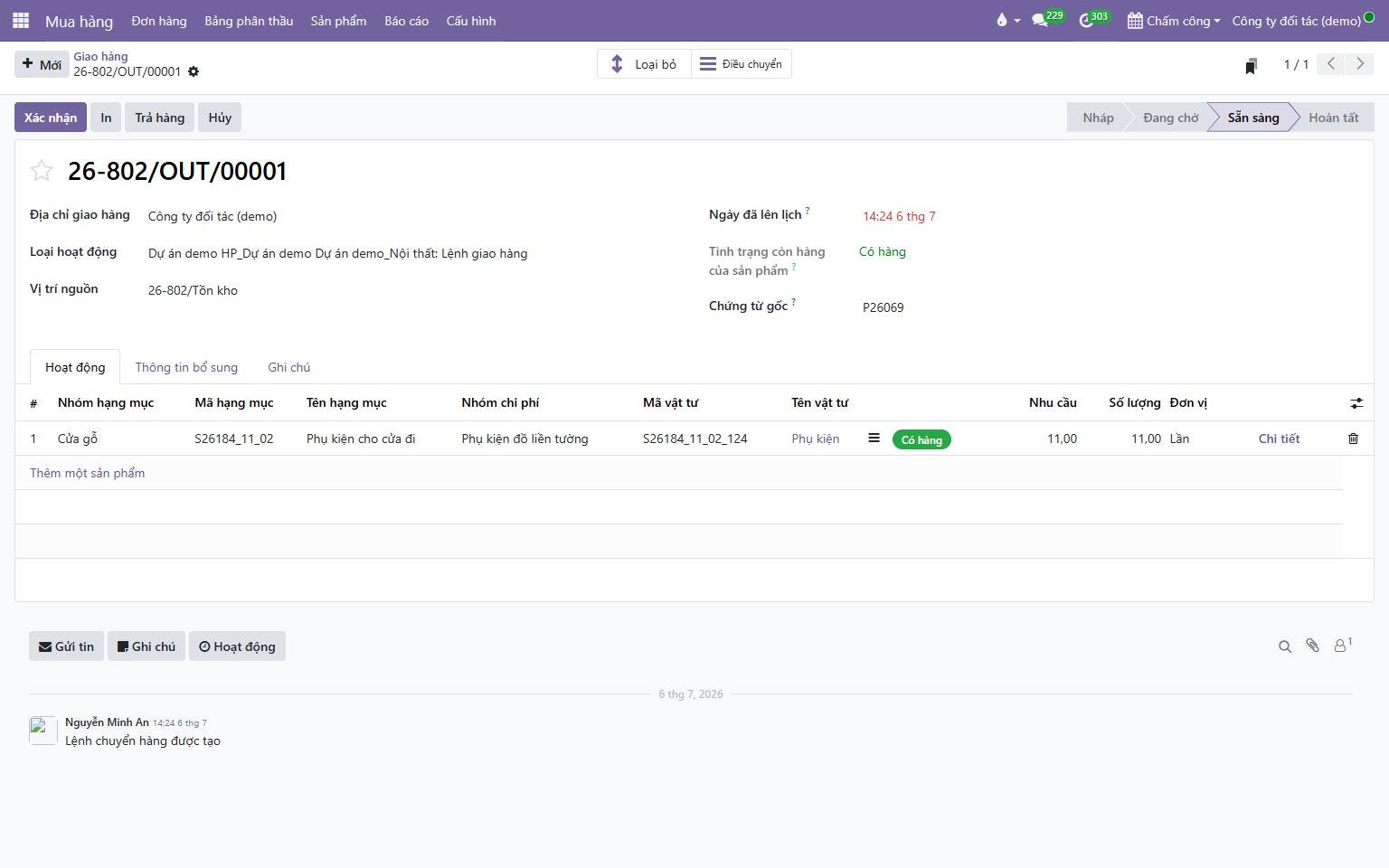The width and height of the screenshot is (1389, 868).
Task: Click the bookmark icon near pager
Action: click(1252, 65)
